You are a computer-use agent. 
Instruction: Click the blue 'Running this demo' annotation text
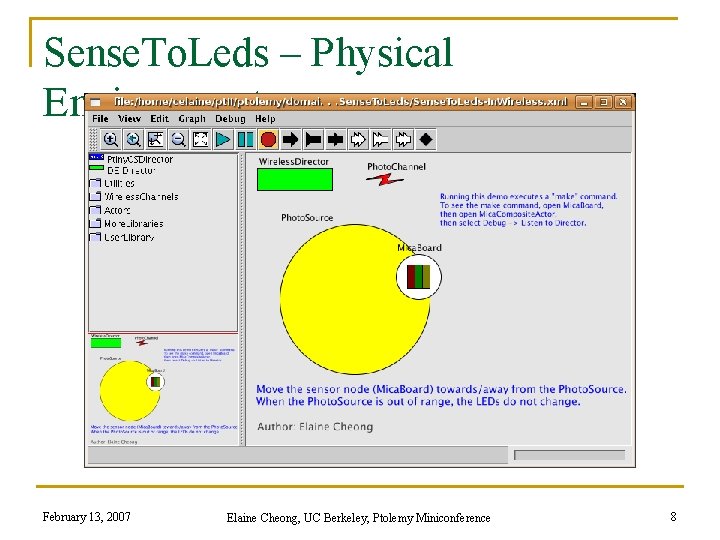(528, 209)
